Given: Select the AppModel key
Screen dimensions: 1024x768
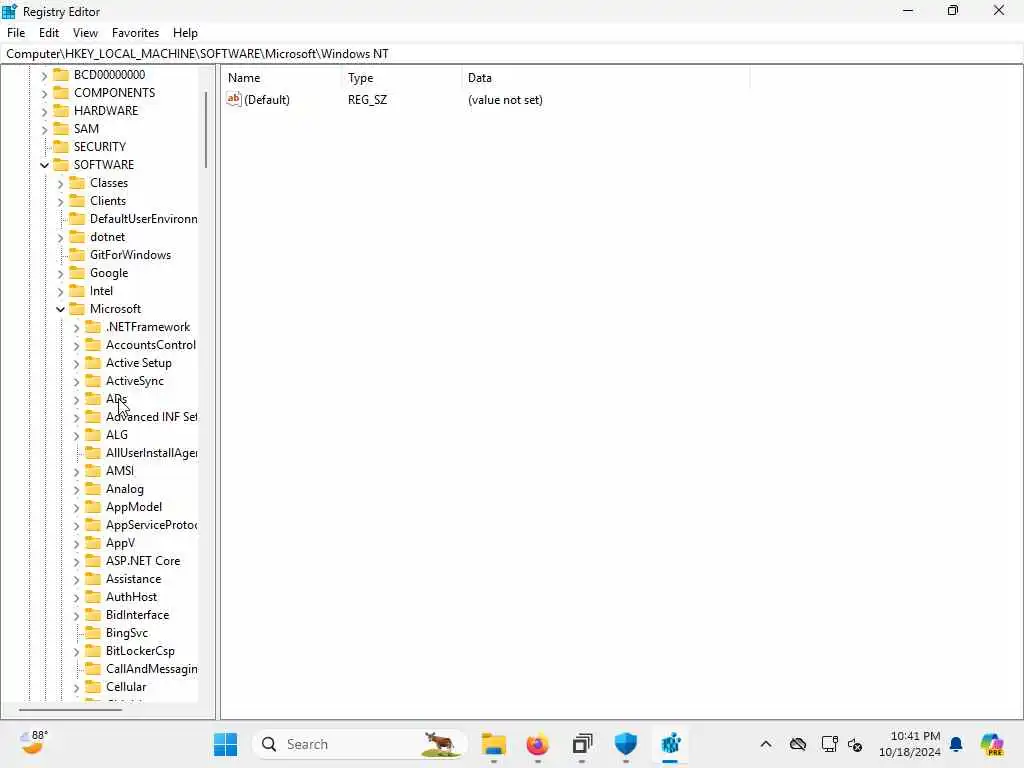Looking at the screenshot, I should [134, 507].
